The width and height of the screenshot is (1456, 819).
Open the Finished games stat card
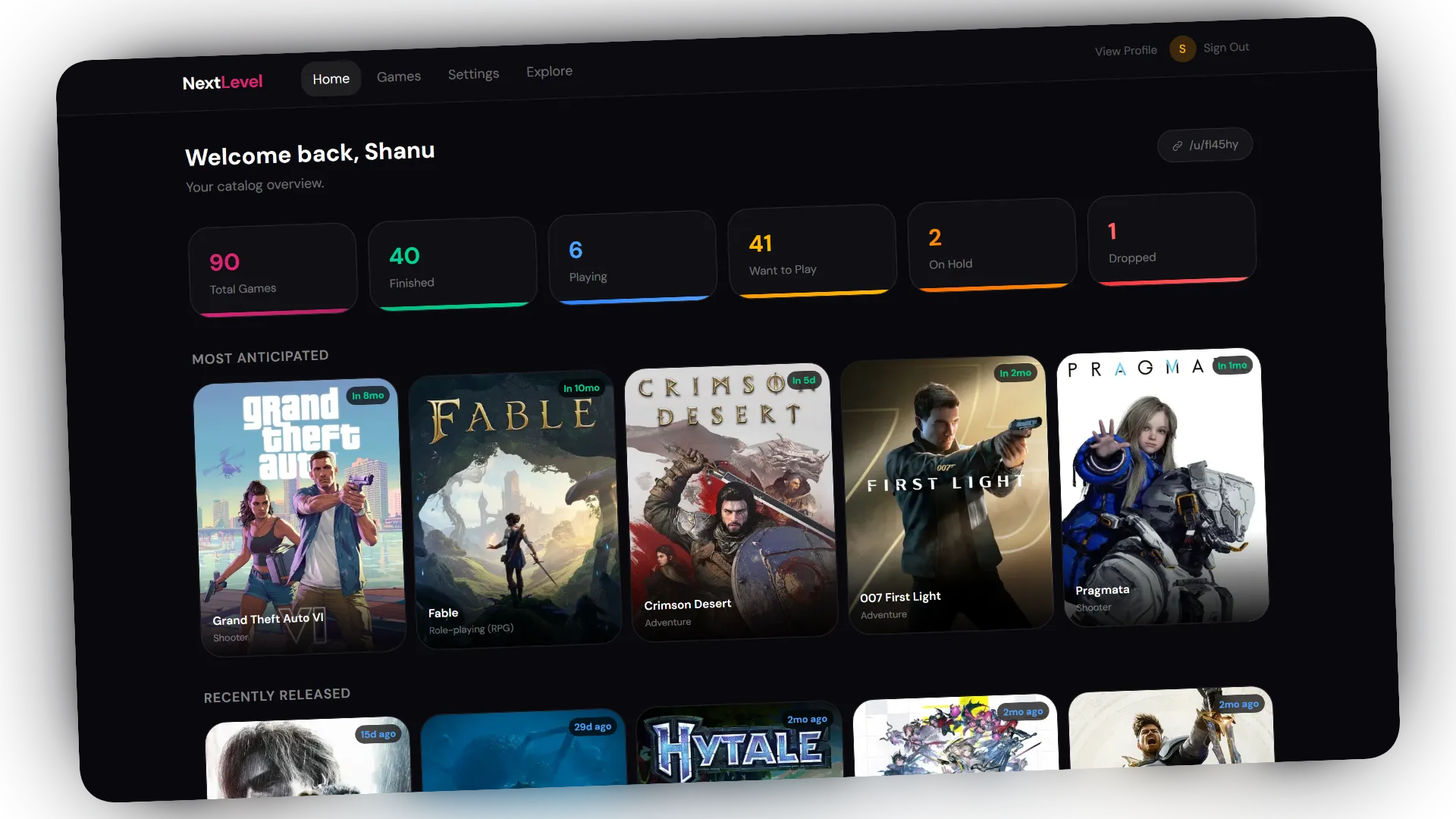coord(452,264)
